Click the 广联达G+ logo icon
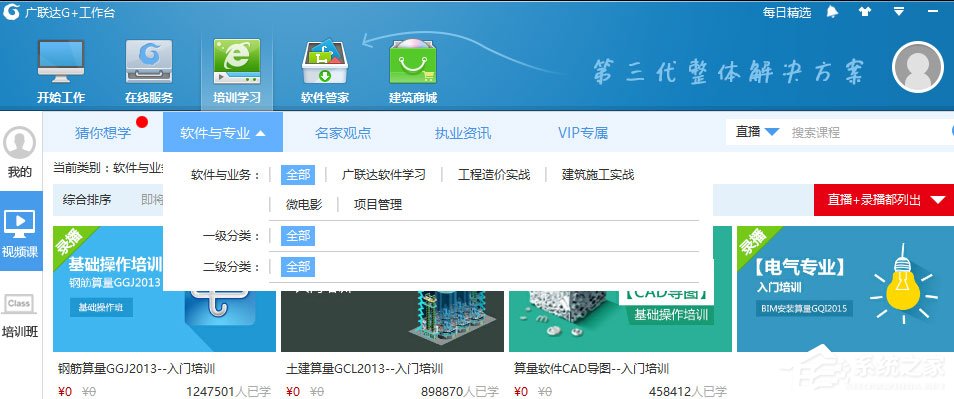 [11, 12]
